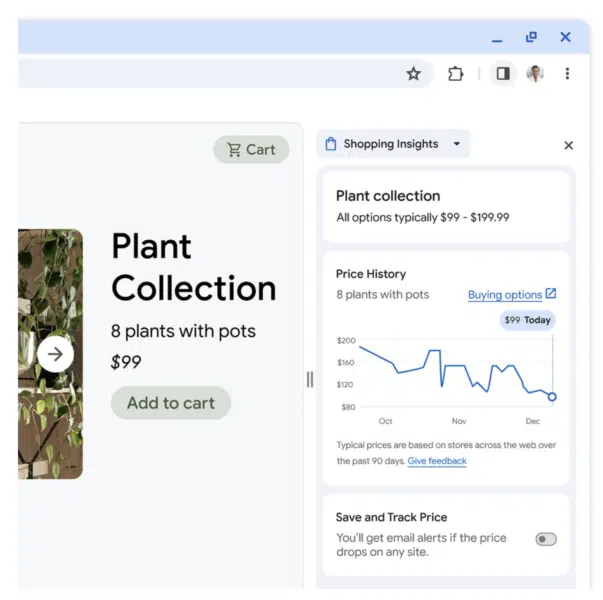Click the Nov label on the chart

tap(459, 421)
